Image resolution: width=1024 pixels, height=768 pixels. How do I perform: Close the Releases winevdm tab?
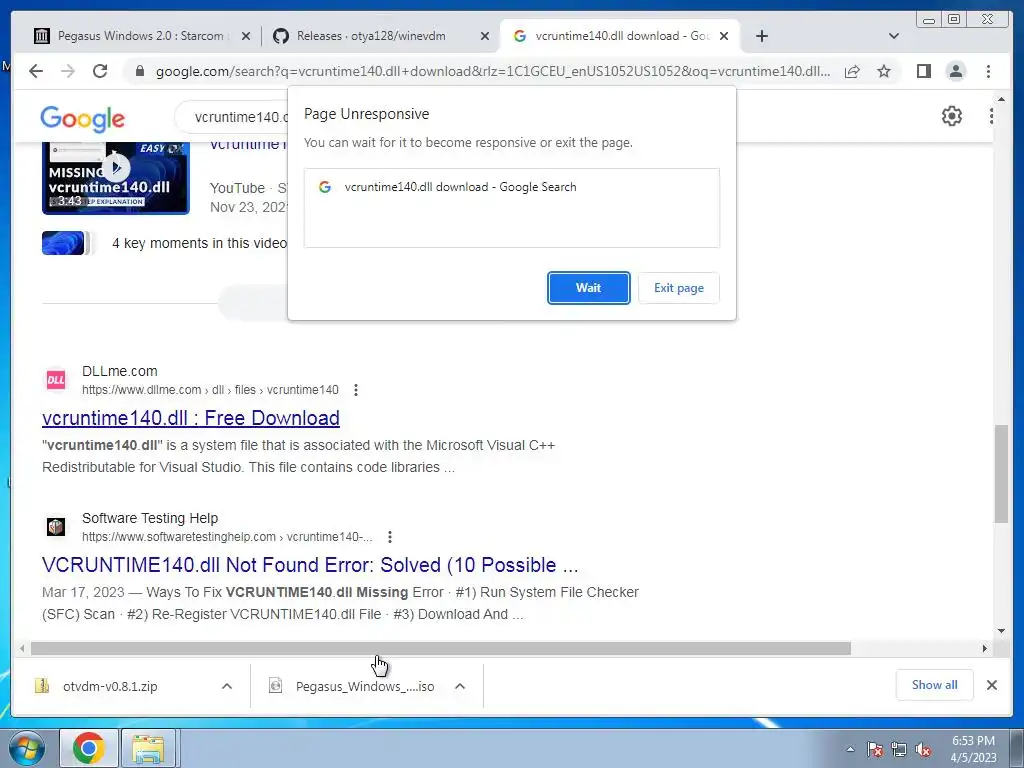[x=485, y=37]
